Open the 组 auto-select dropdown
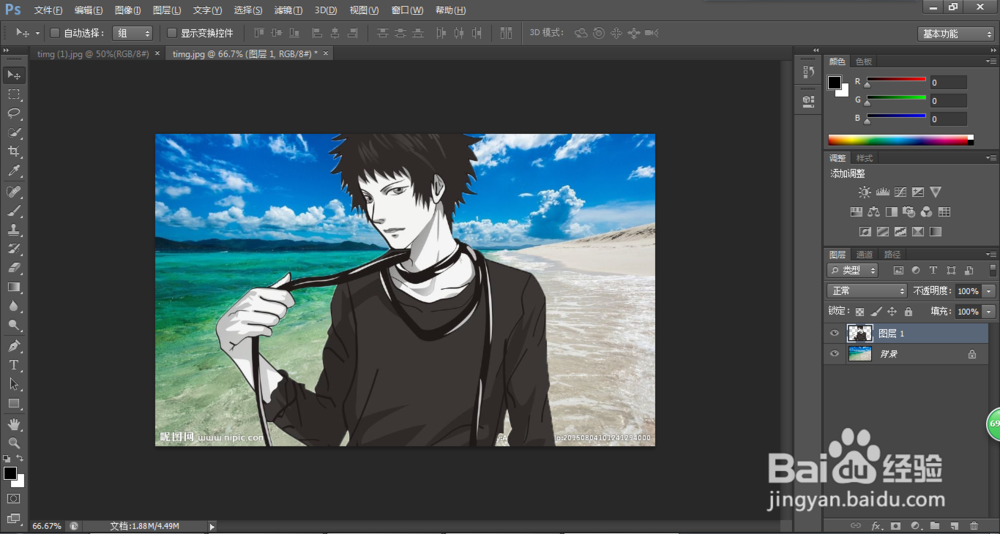This screenshot has height=534, width=1000. click(133, 33)
